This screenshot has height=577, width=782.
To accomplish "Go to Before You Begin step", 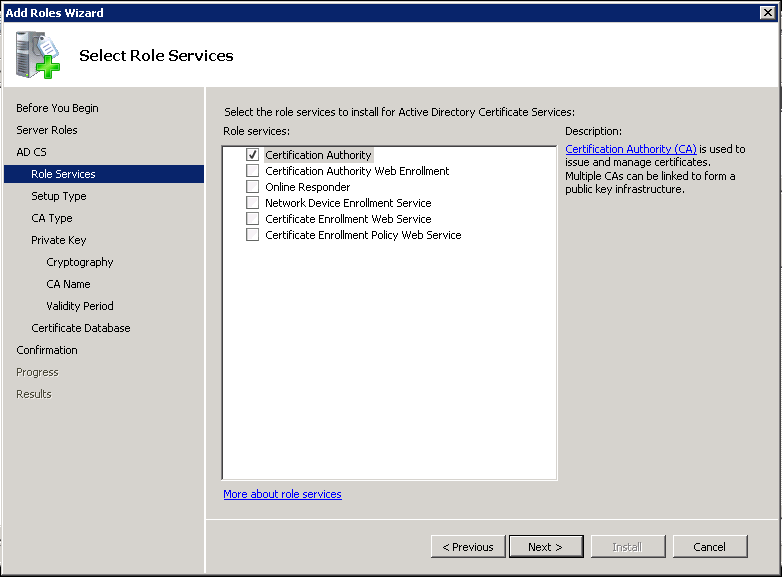I will pyautogui.click(x=57, y=108).
